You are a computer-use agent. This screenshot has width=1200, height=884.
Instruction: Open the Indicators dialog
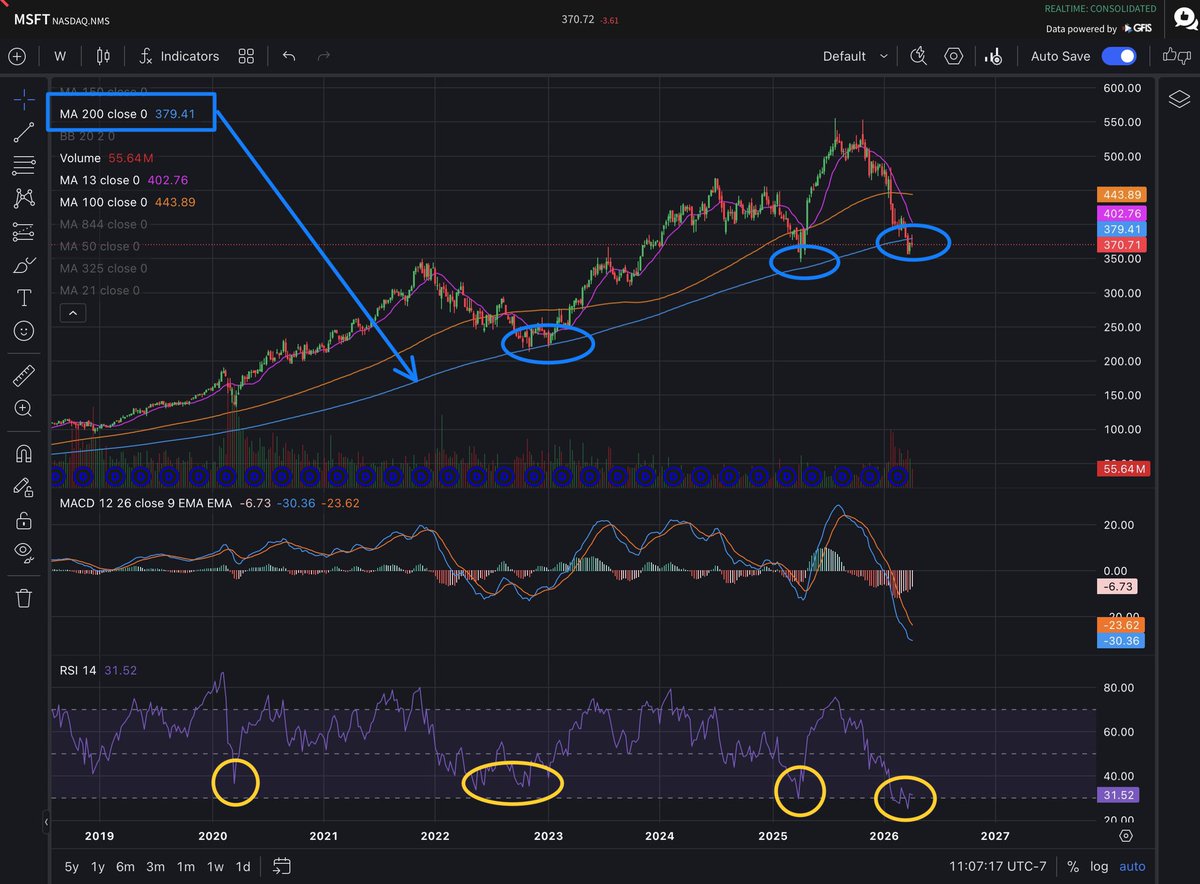(178, 56)
